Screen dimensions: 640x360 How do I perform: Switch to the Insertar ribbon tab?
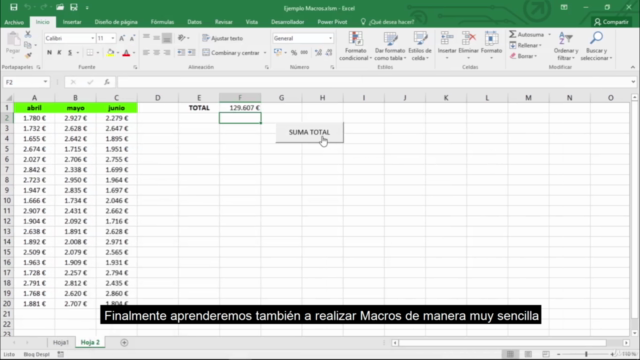[x=72, y=22]
